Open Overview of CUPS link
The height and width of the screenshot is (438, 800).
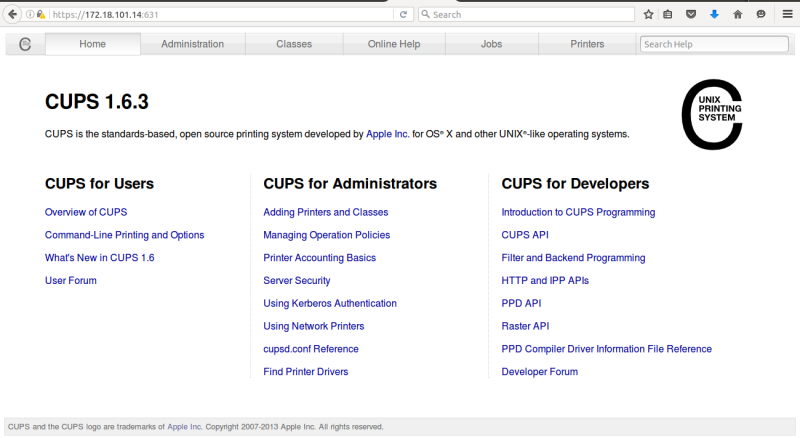point(86,212)
